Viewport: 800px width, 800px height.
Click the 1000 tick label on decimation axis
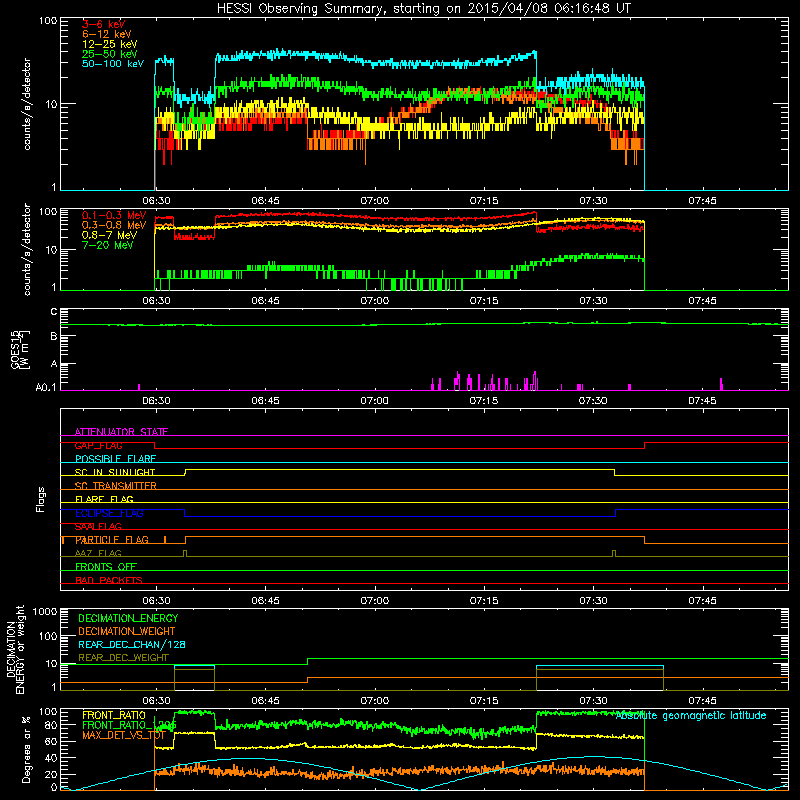tap(45, 611)
